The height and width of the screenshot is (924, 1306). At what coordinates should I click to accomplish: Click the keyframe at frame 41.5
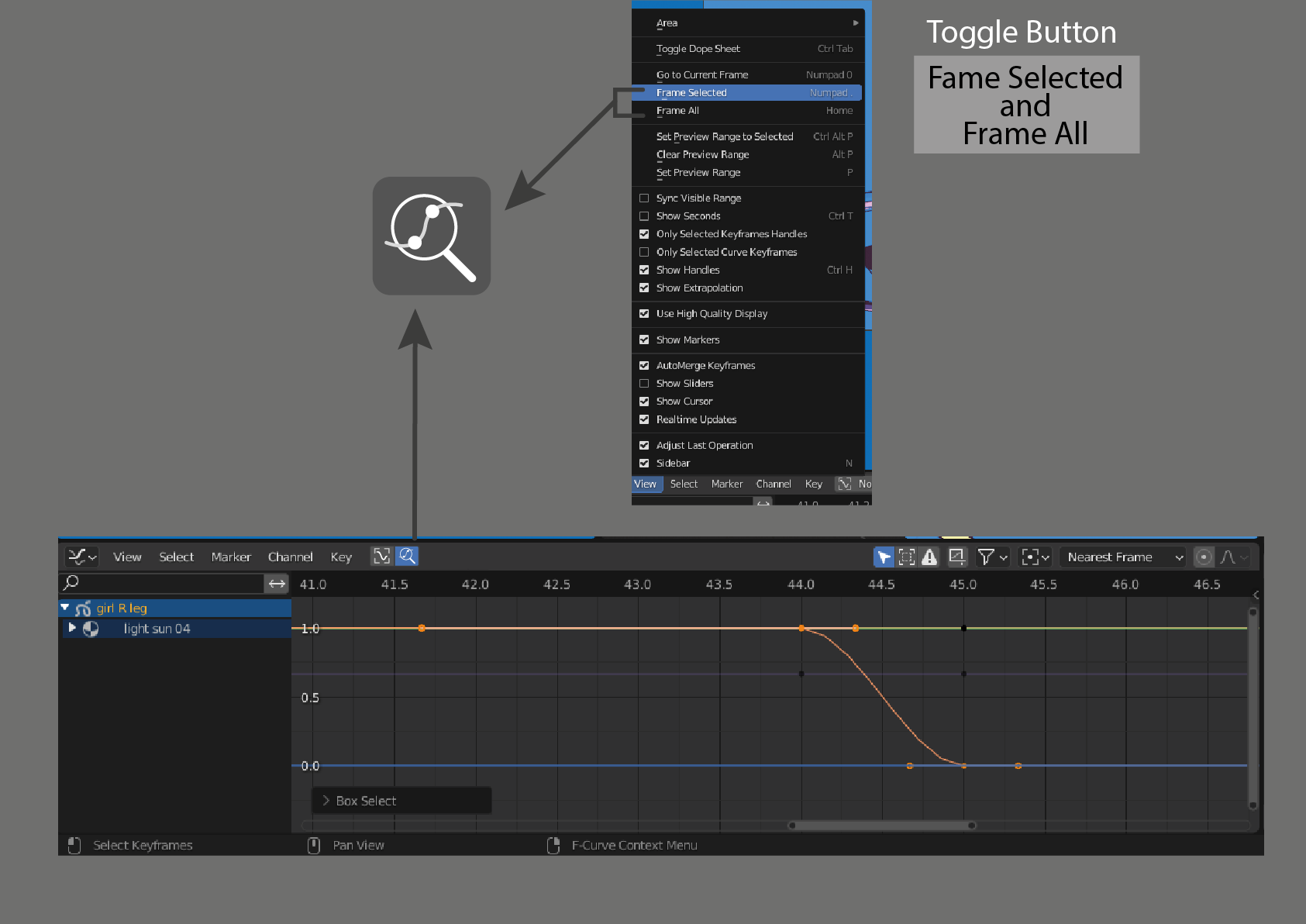(x=422, y=628)
